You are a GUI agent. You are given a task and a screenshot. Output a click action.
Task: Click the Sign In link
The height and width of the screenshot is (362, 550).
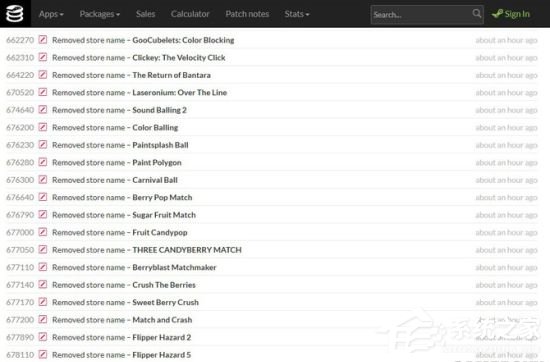point(517,14)
